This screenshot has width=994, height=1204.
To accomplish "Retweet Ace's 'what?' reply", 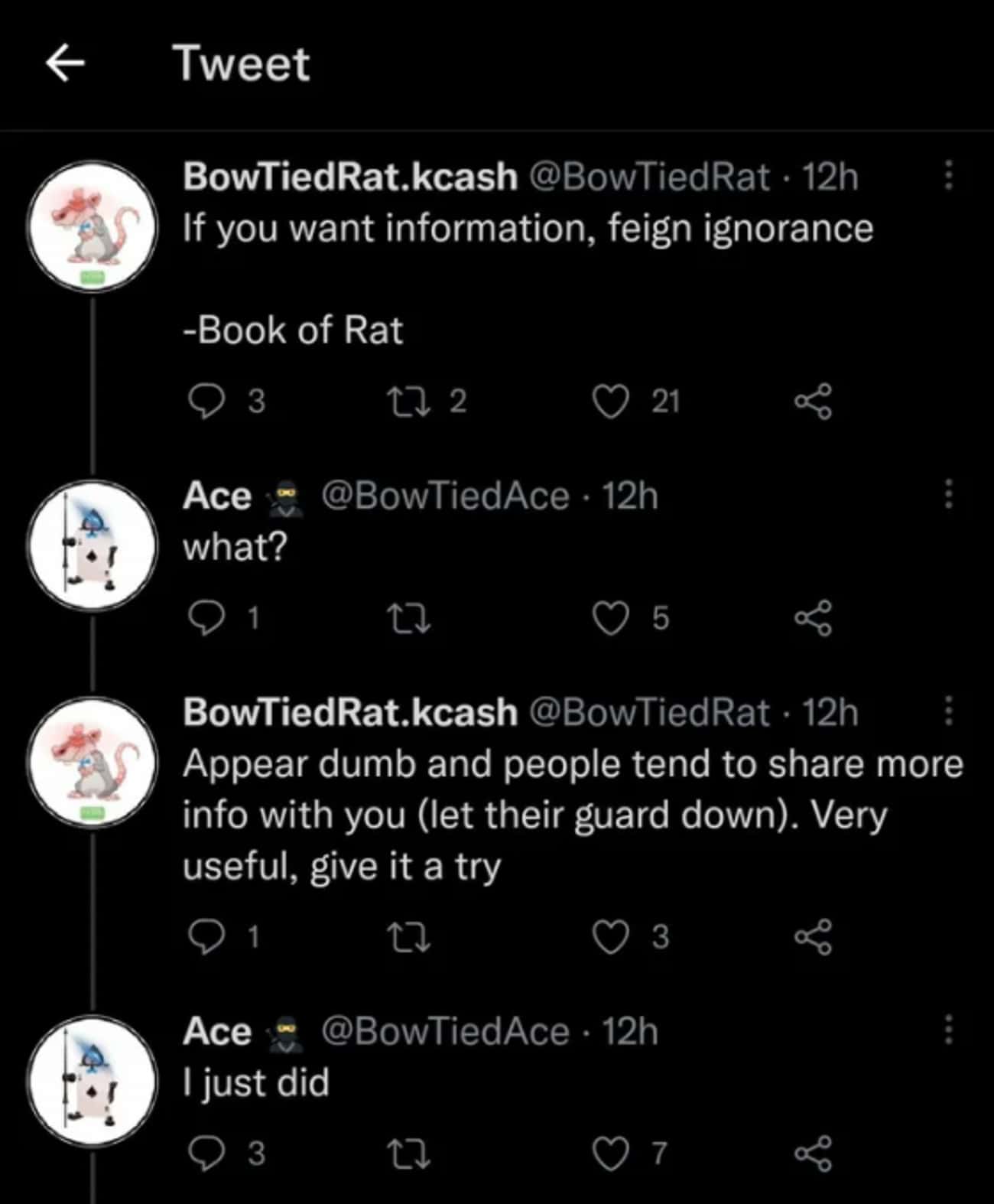I will pyautogui.click(x=409, y=618).
